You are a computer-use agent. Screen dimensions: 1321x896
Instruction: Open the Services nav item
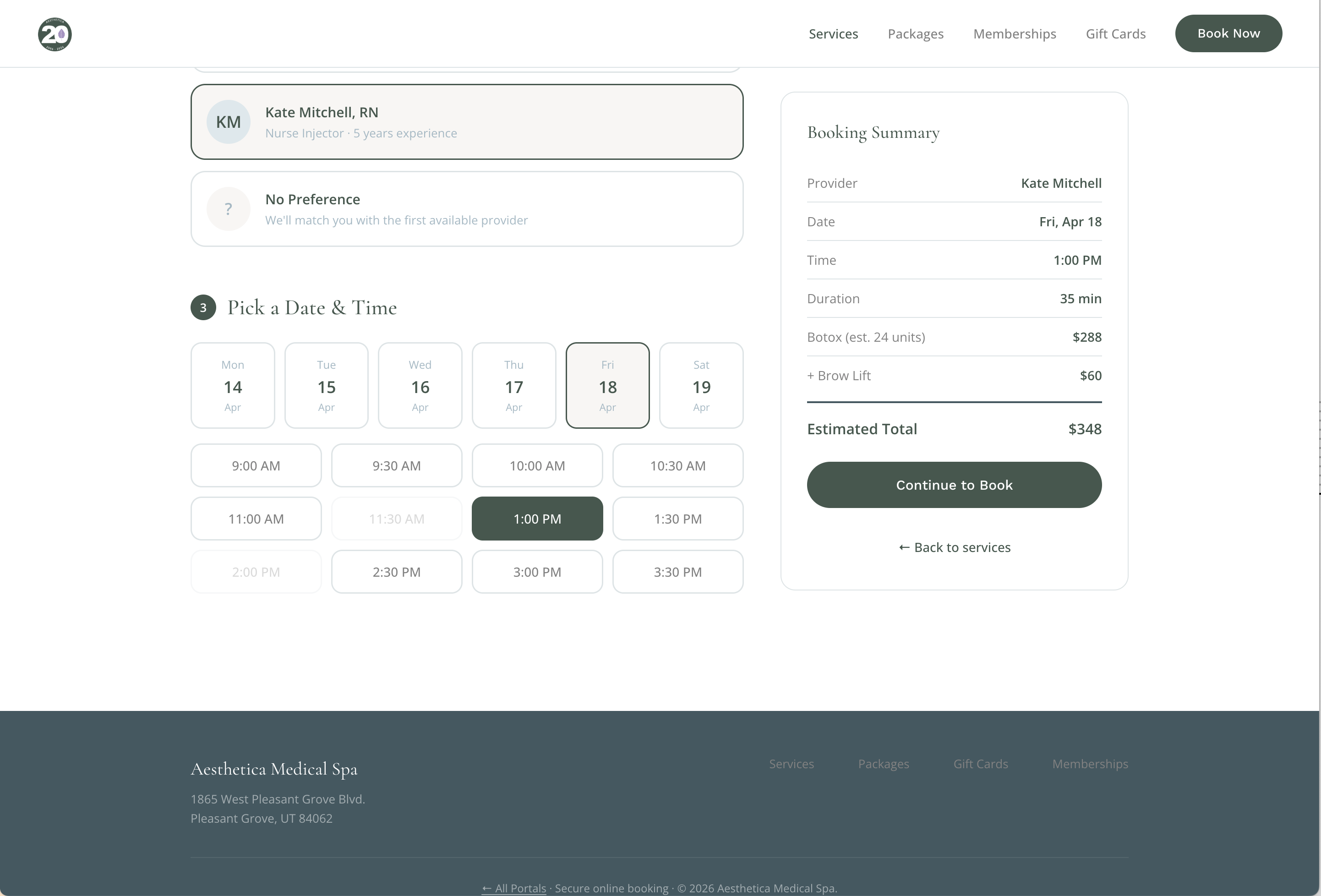(x=833, y=33)
